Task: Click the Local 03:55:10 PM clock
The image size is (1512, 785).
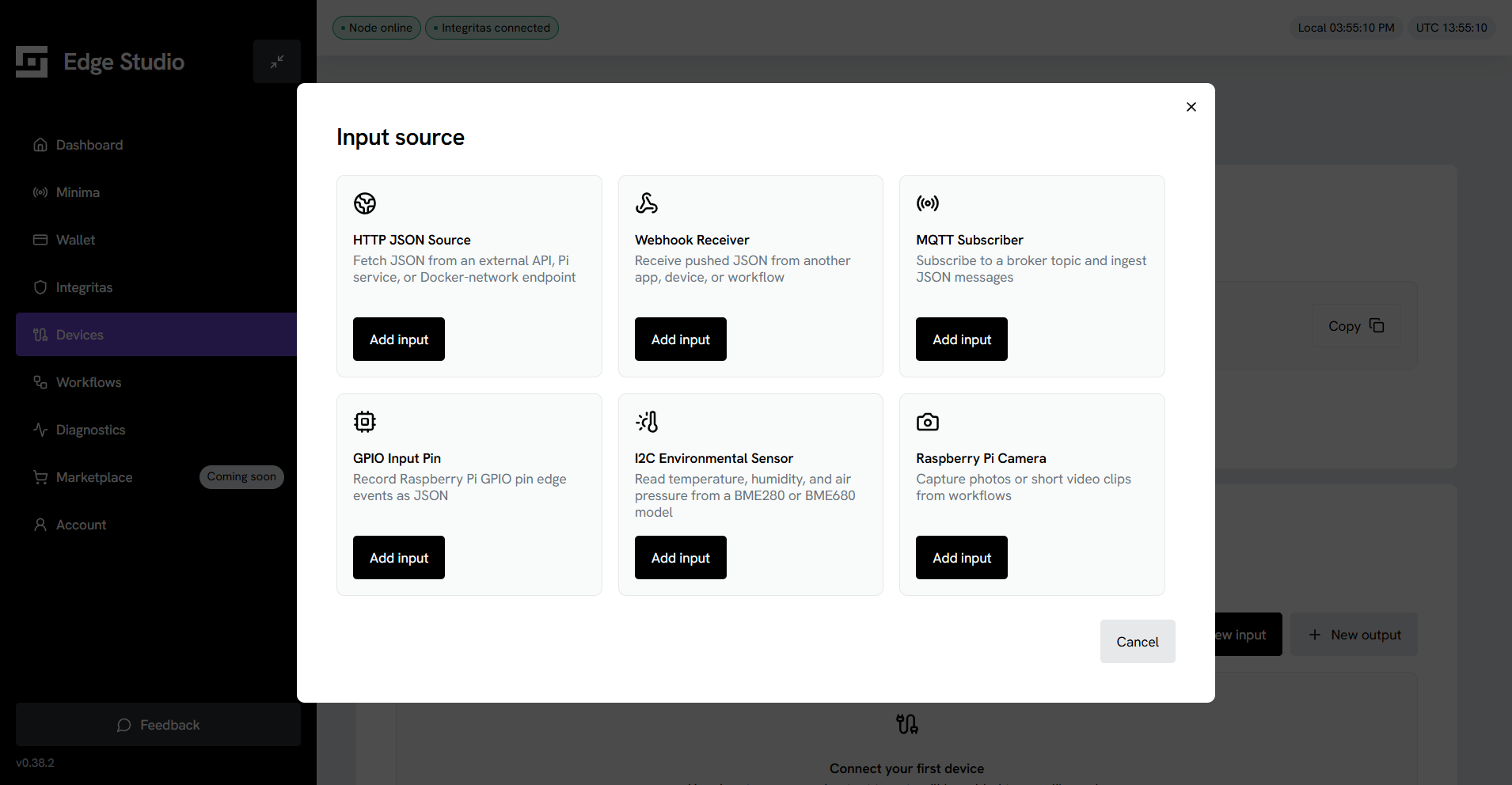Action: (x=1347, y=28)
